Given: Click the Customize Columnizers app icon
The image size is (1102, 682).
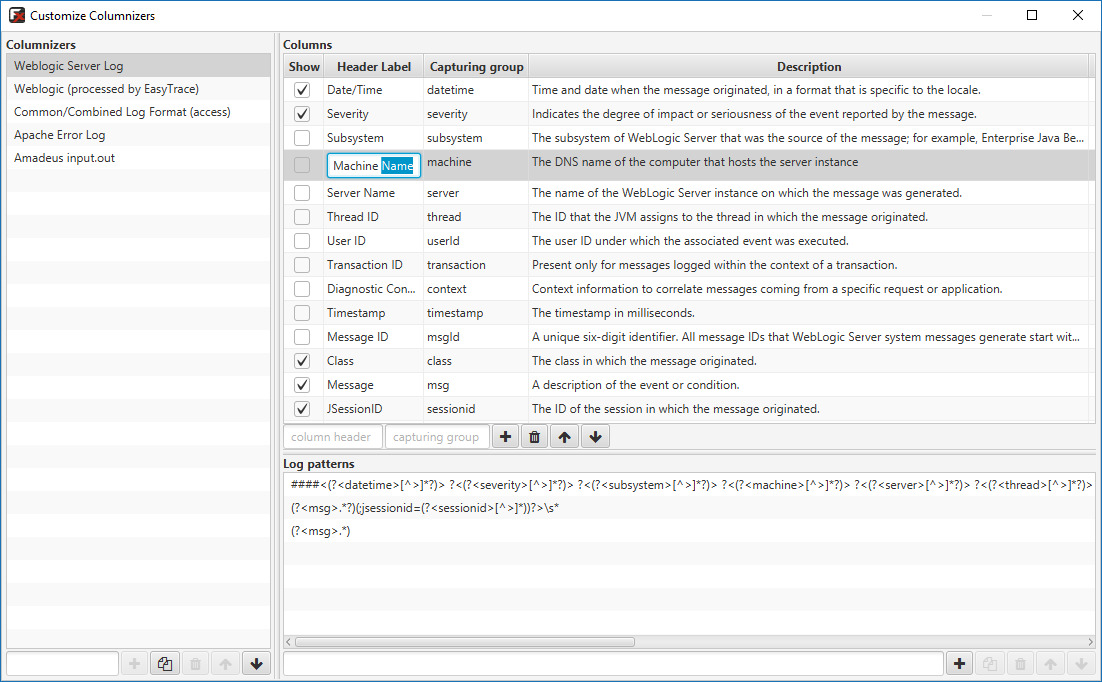Looking at the screenshot, I should (x=16, y=15).
